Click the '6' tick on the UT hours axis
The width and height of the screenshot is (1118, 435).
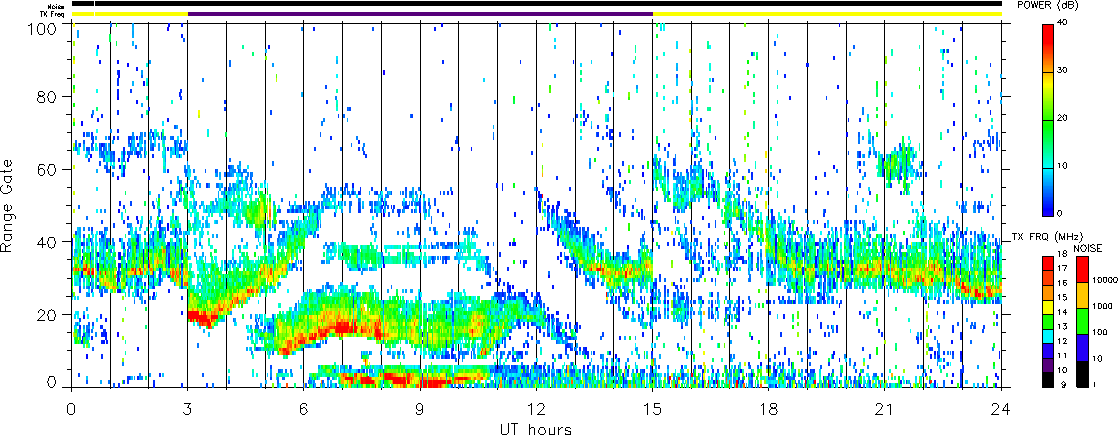coord(304,409)
